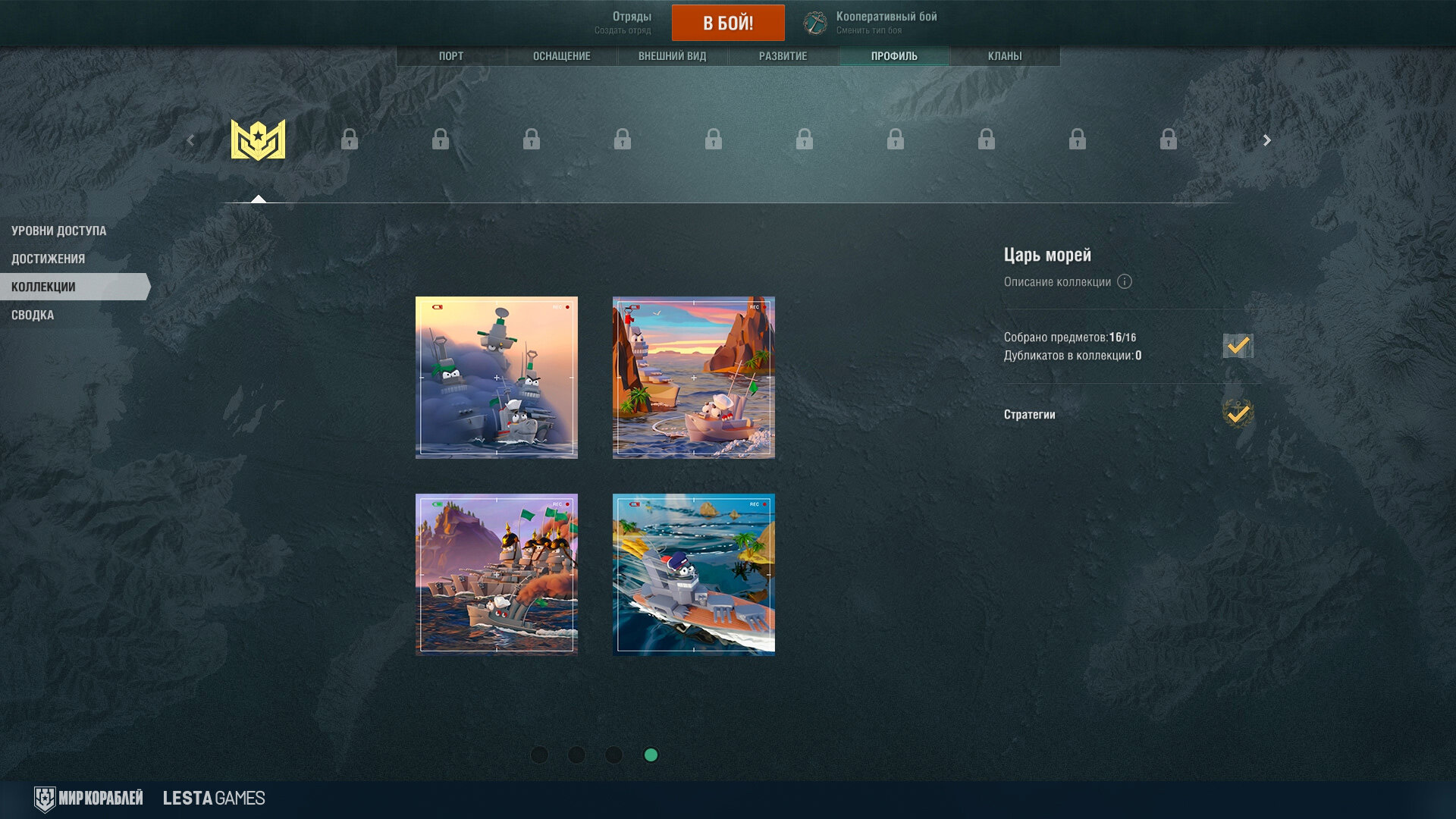
Task: Click the Стратегии reward checkmark badge
Action: [x=1238, y=414]
